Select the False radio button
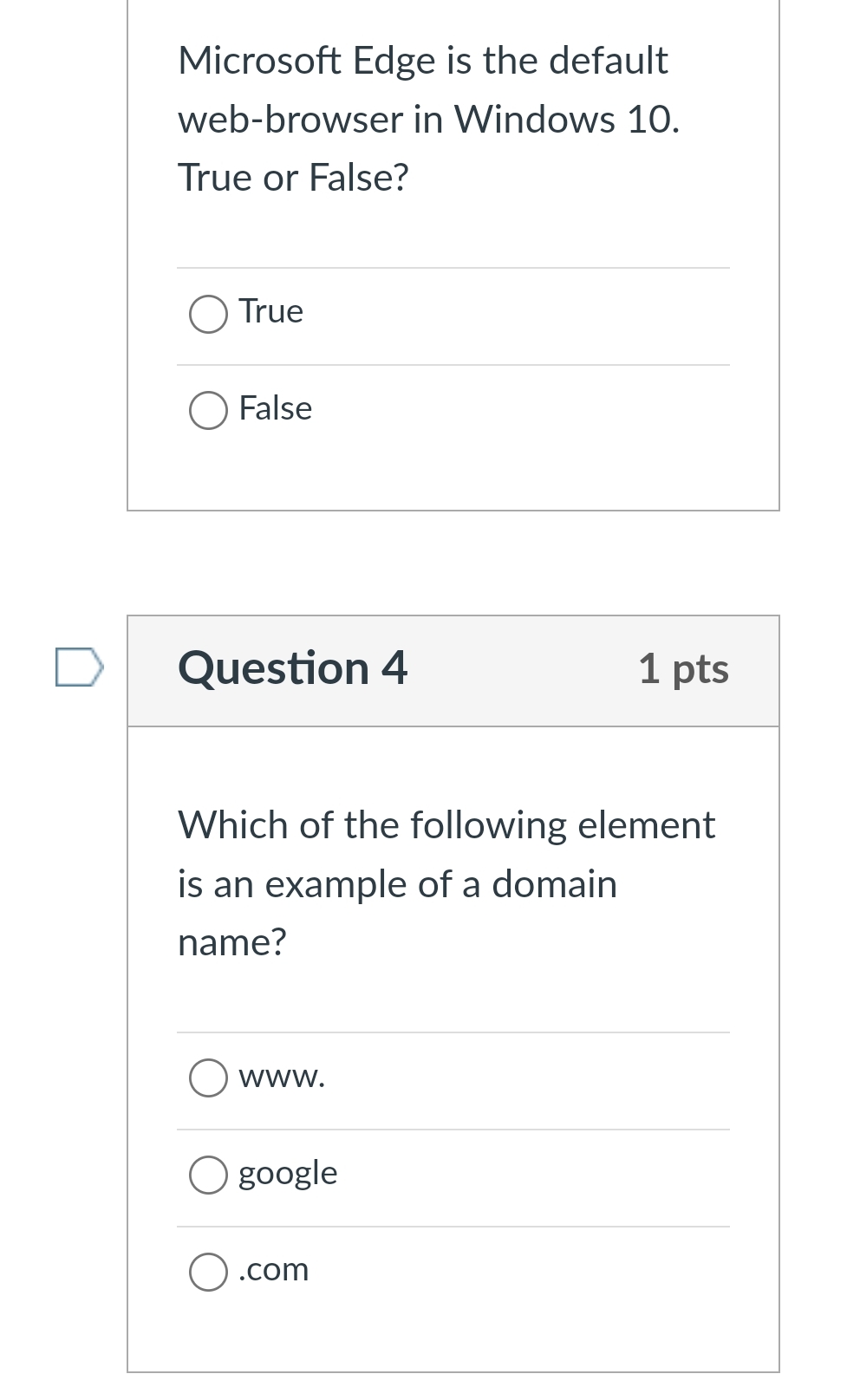The image size is (860, 1400). pyautogui.click(x=208, y=411)
